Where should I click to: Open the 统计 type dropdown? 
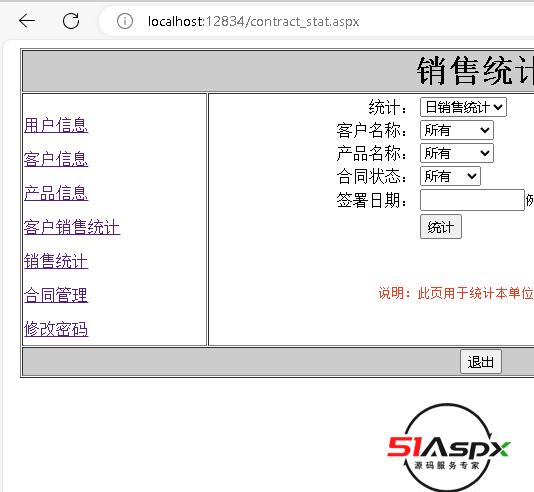click(463, 107)
